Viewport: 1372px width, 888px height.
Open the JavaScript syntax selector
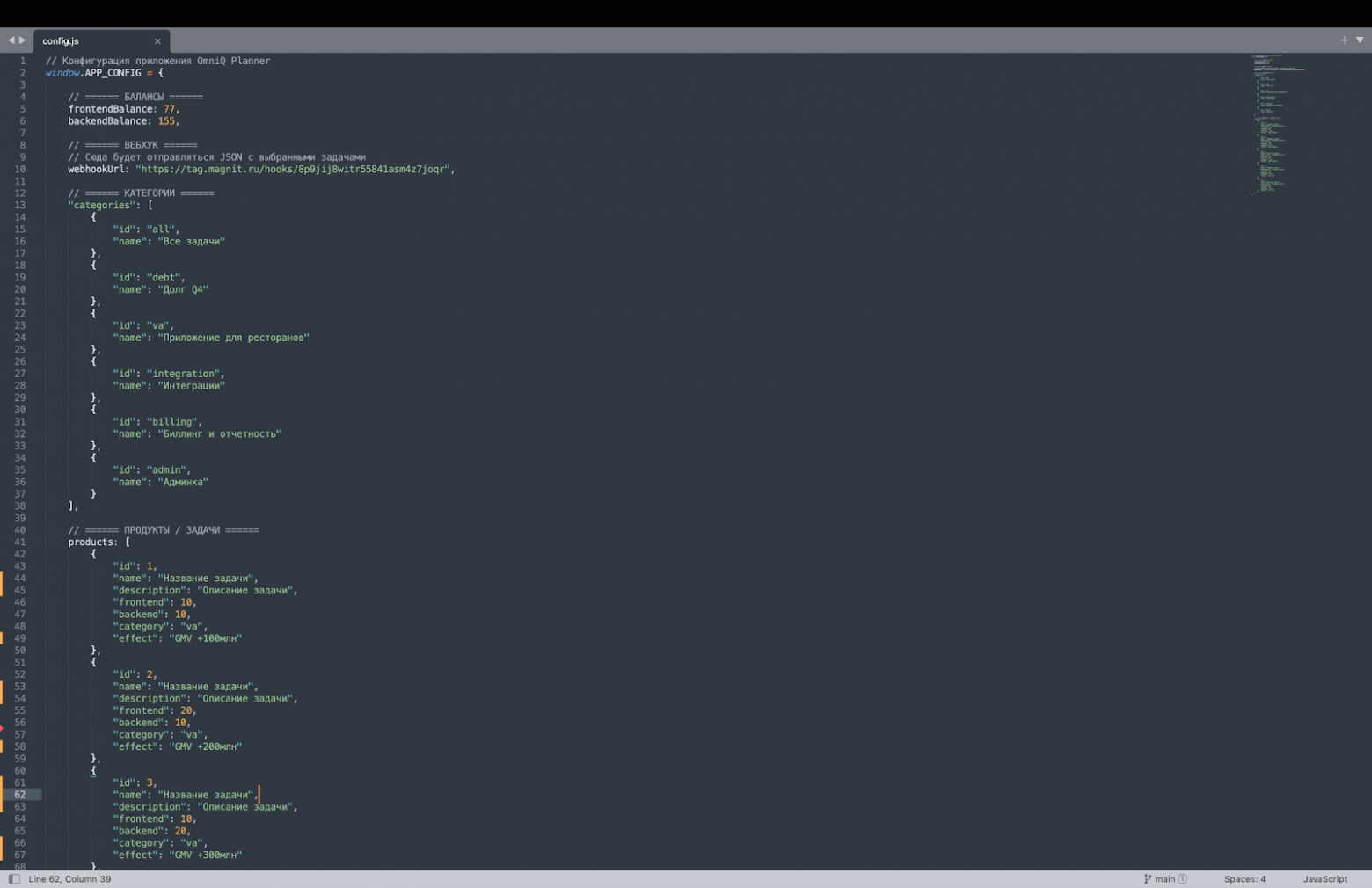click(1325, 879)
